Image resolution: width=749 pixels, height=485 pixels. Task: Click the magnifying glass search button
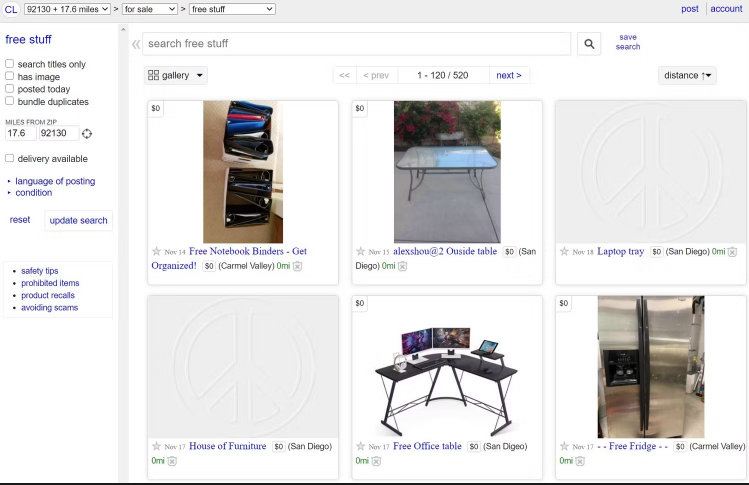pyautogui.click(x=589, y=44)
